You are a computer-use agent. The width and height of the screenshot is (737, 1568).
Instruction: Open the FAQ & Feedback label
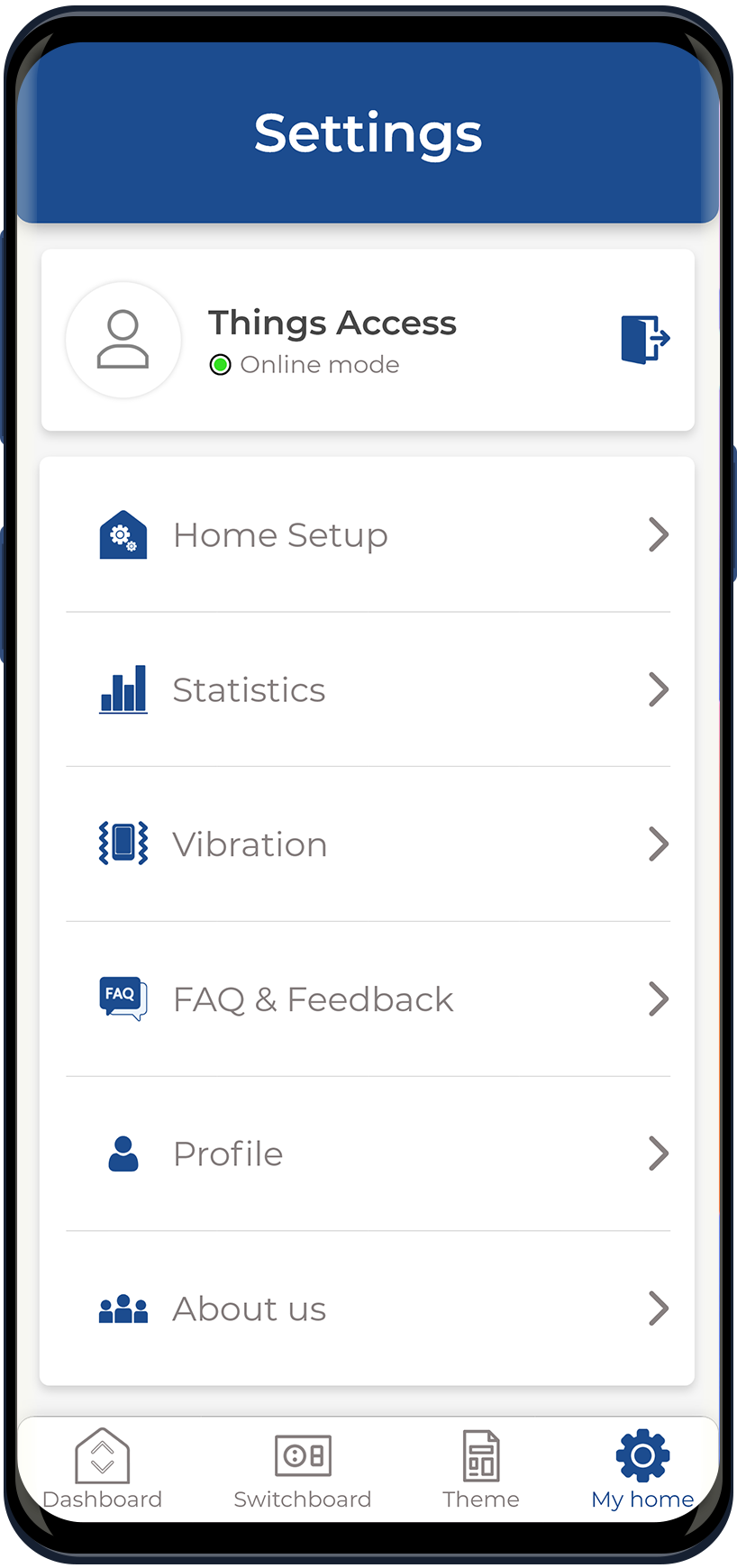coord(313,999)
